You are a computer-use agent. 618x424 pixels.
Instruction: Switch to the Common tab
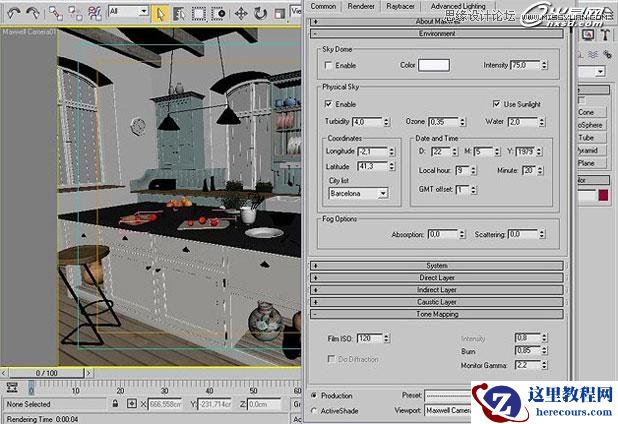[323, 6]
